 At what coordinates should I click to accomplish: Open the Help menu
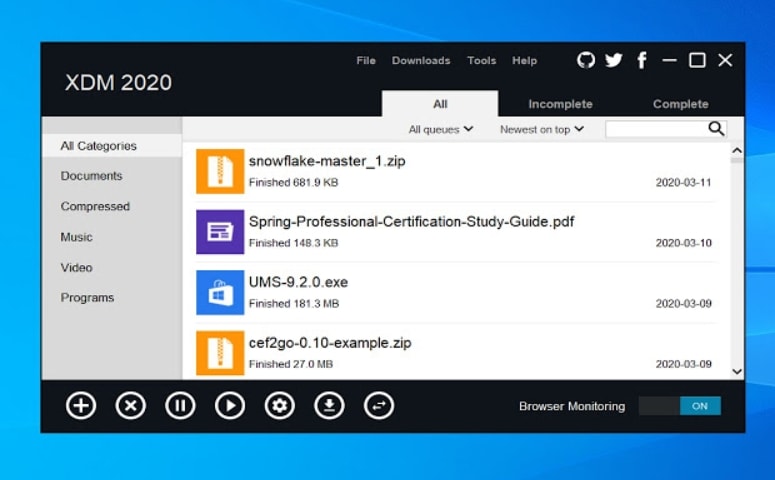point(524,60)
